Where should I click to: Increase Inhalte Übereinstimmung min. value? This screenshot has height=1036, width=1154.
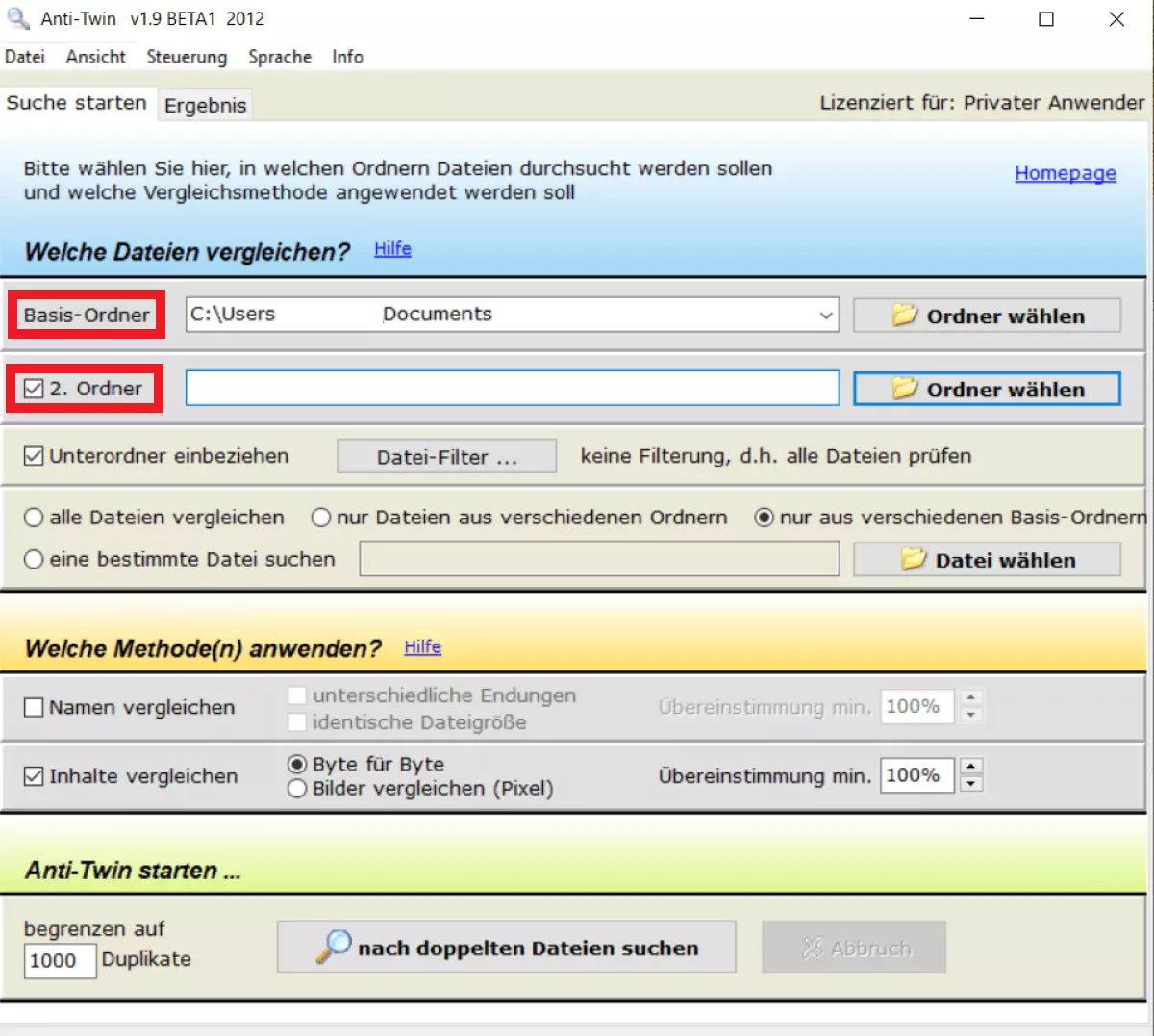click(971, 767)
